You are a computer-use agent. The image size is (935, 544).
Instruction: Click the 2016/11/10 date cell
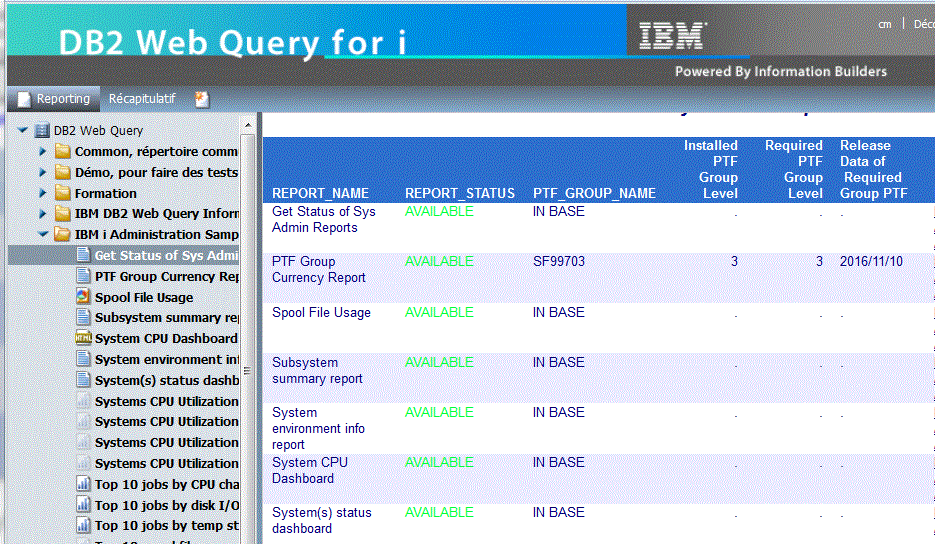click(x=871, y=261)
